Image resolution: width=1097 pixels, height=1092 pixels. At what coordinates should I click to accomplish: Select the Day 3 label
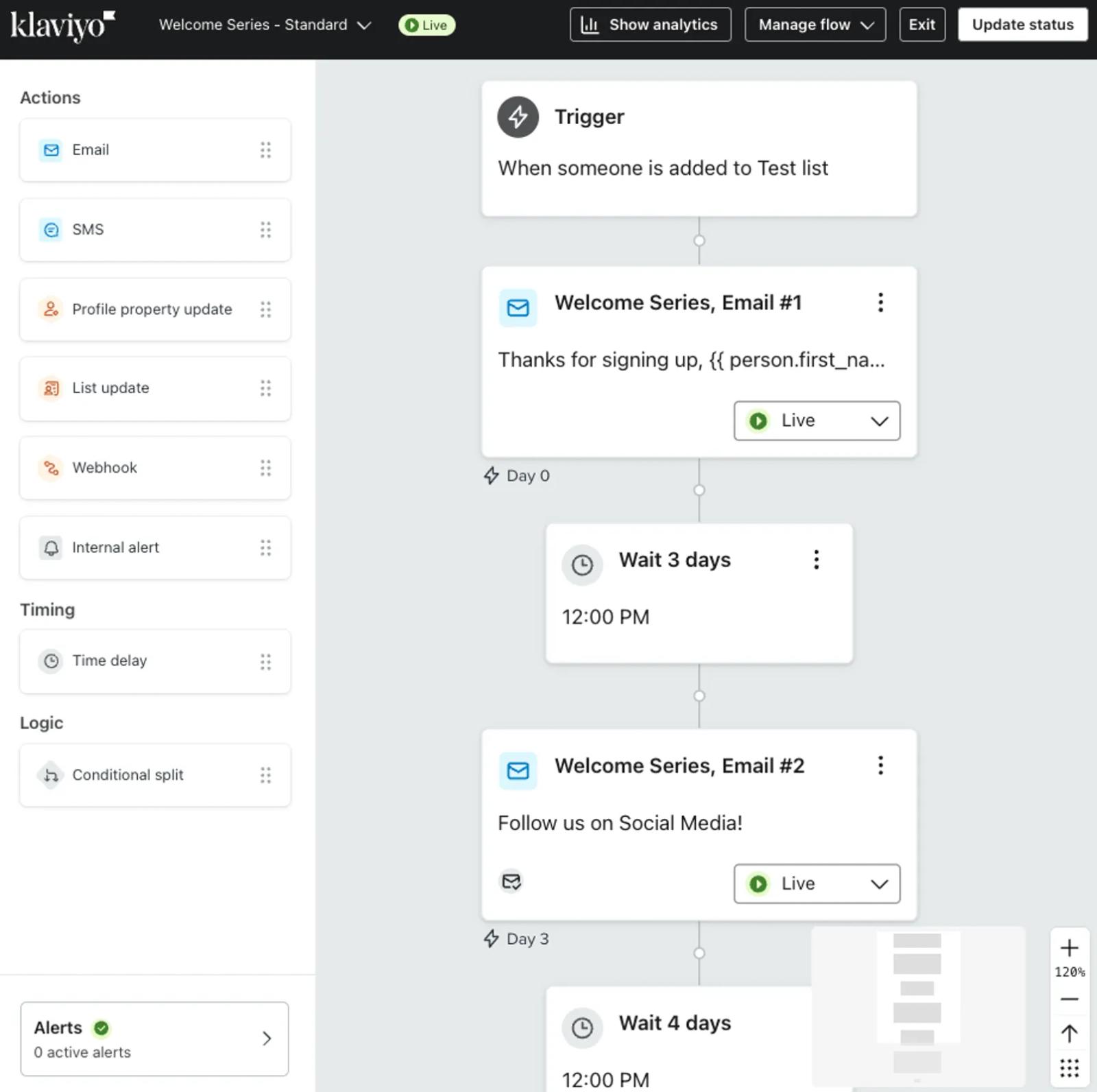tap(517, 939)
